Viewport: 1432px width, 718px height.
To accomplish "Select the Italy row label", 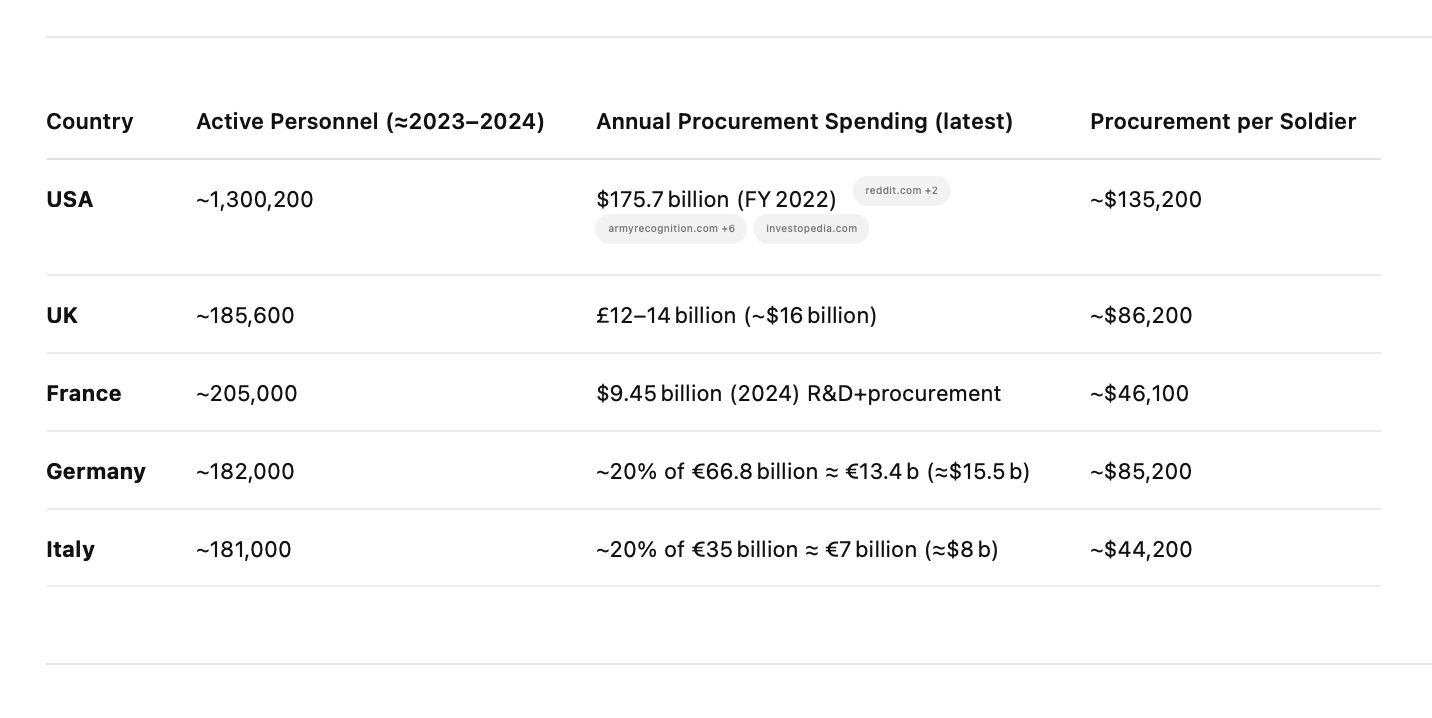I will [x=70, y=549].
